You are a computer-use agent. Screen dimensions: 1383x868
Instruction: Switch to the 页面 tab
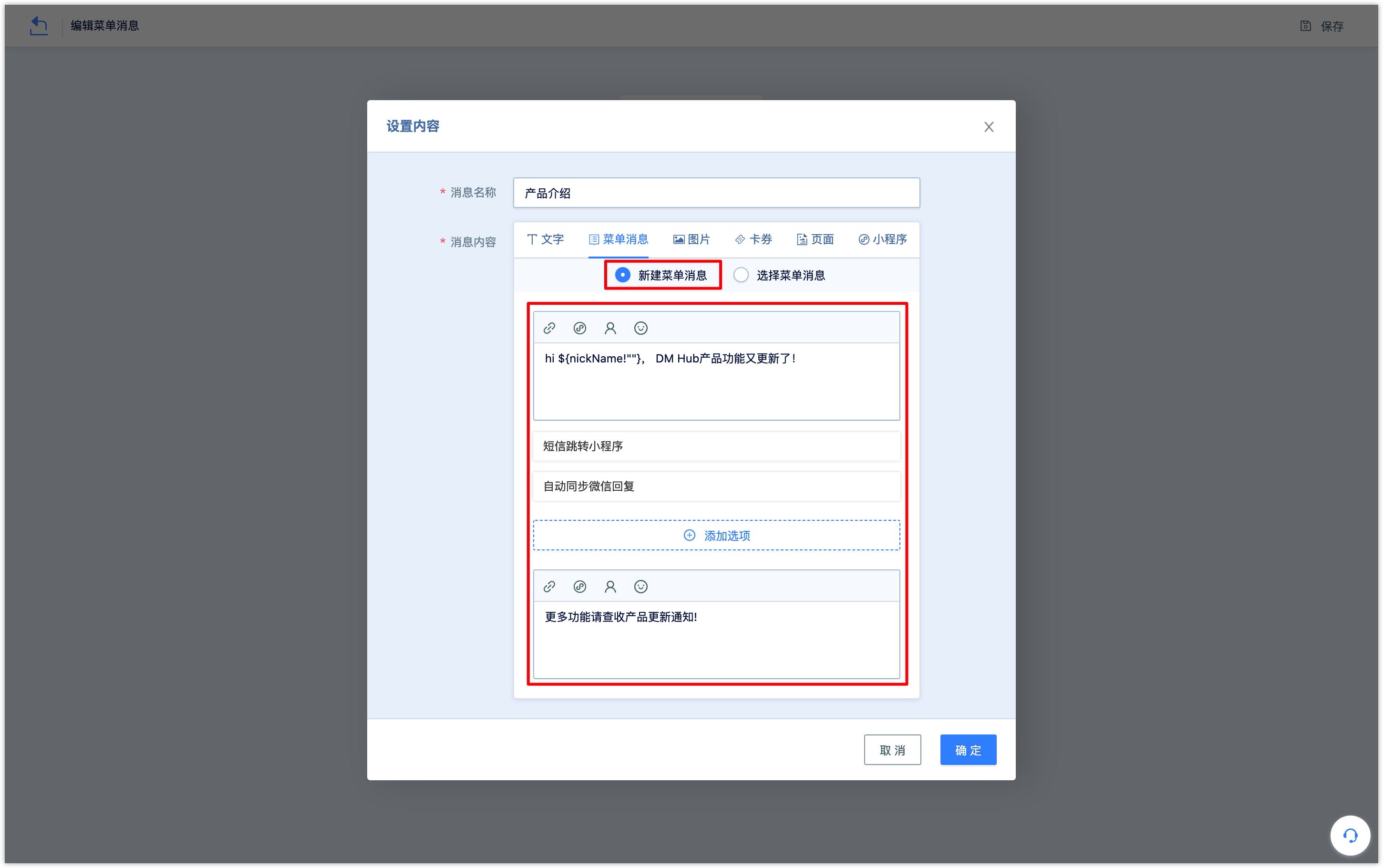tap(815, 239)
